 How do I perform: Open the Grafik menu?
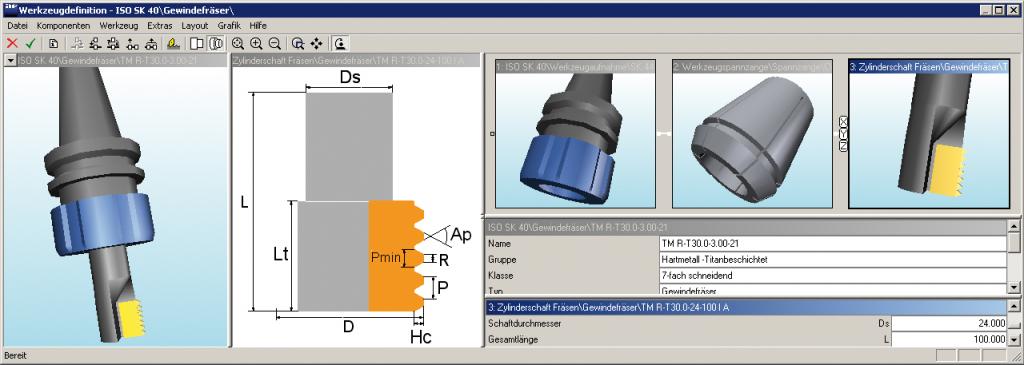point(229,25)
